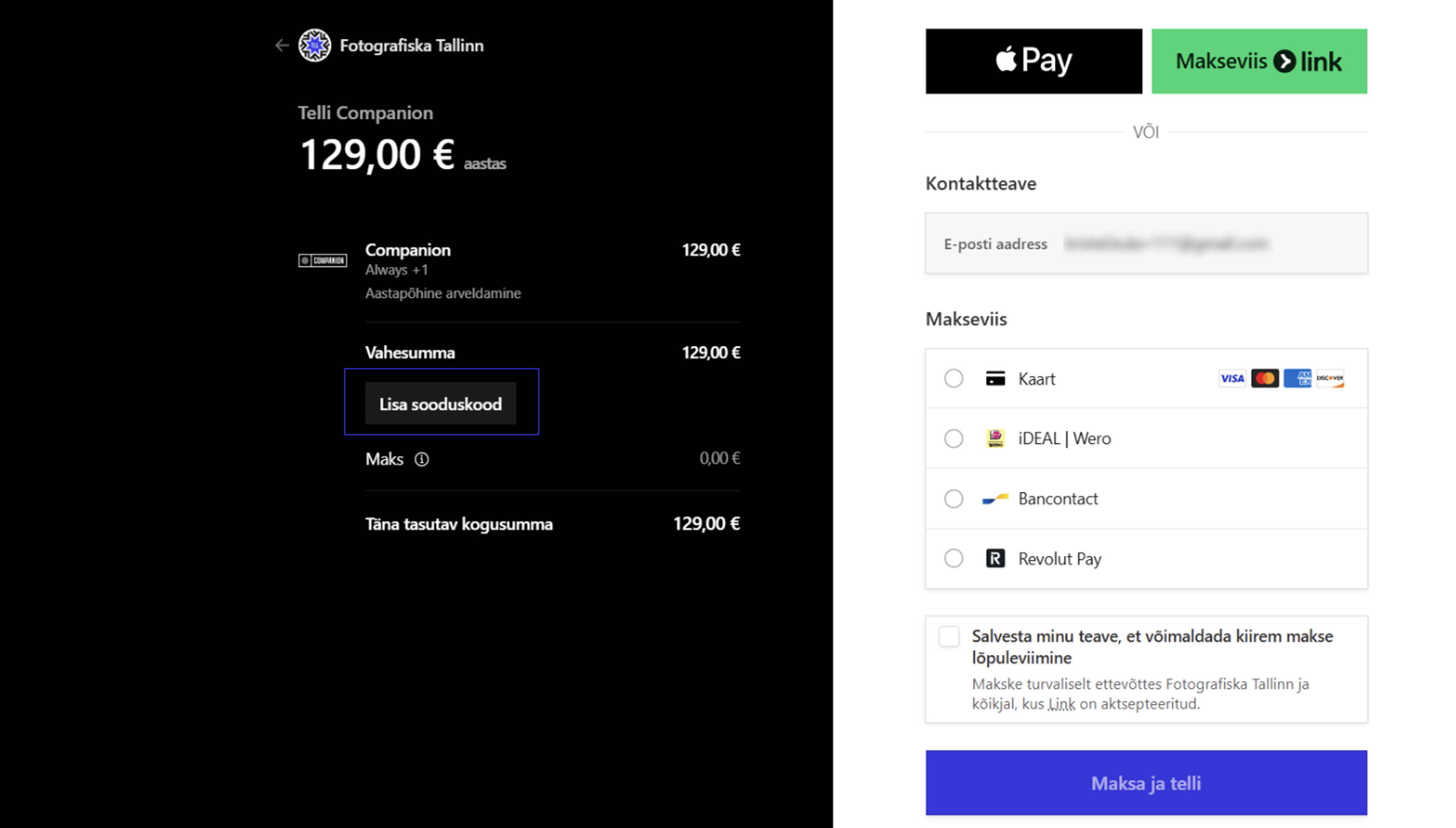Image resolution: width=1456 pixels, height=828 pixels.
Task: Open the Maks info tooltip icon
Action: (422, 459)
